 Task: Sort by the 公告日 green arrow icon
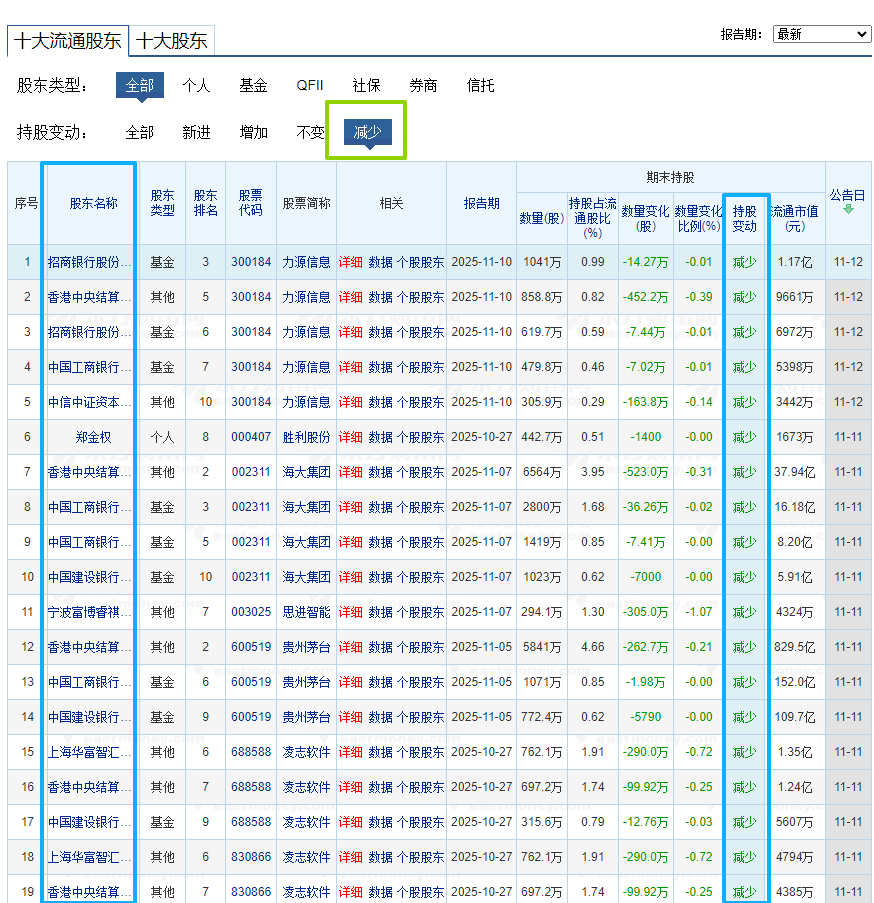[848, 210]
